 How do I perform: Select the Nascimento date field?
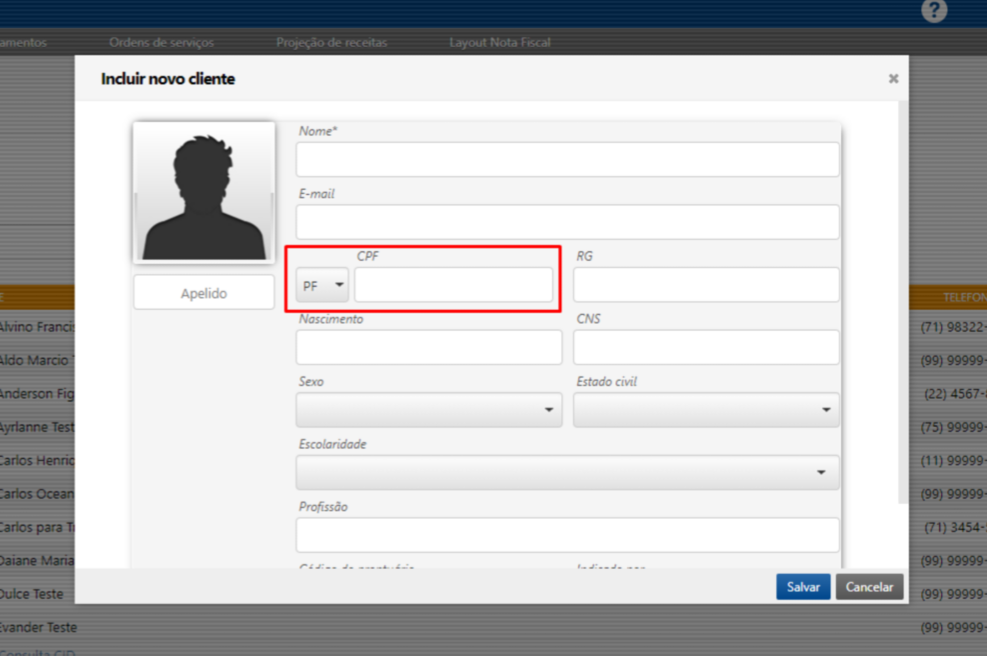point(429,347)
